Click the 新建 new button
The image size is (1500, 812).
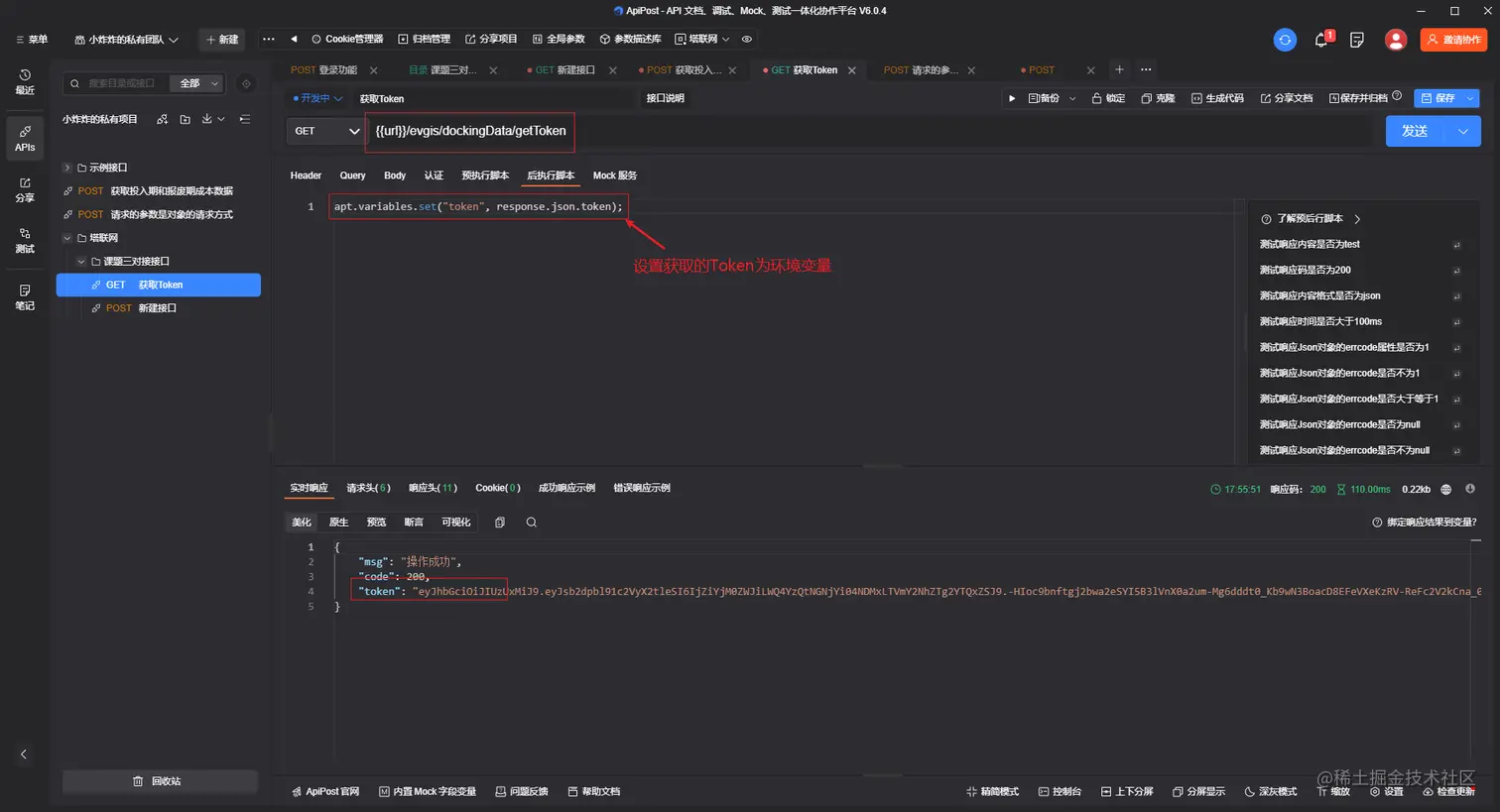(222, 40)
